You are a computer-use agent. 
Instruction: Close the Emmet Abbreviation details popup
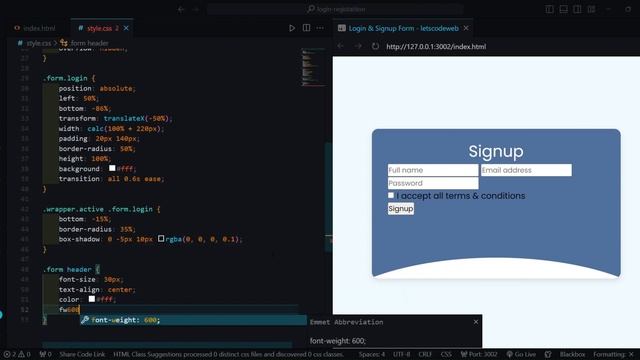(x=476, y=322)
